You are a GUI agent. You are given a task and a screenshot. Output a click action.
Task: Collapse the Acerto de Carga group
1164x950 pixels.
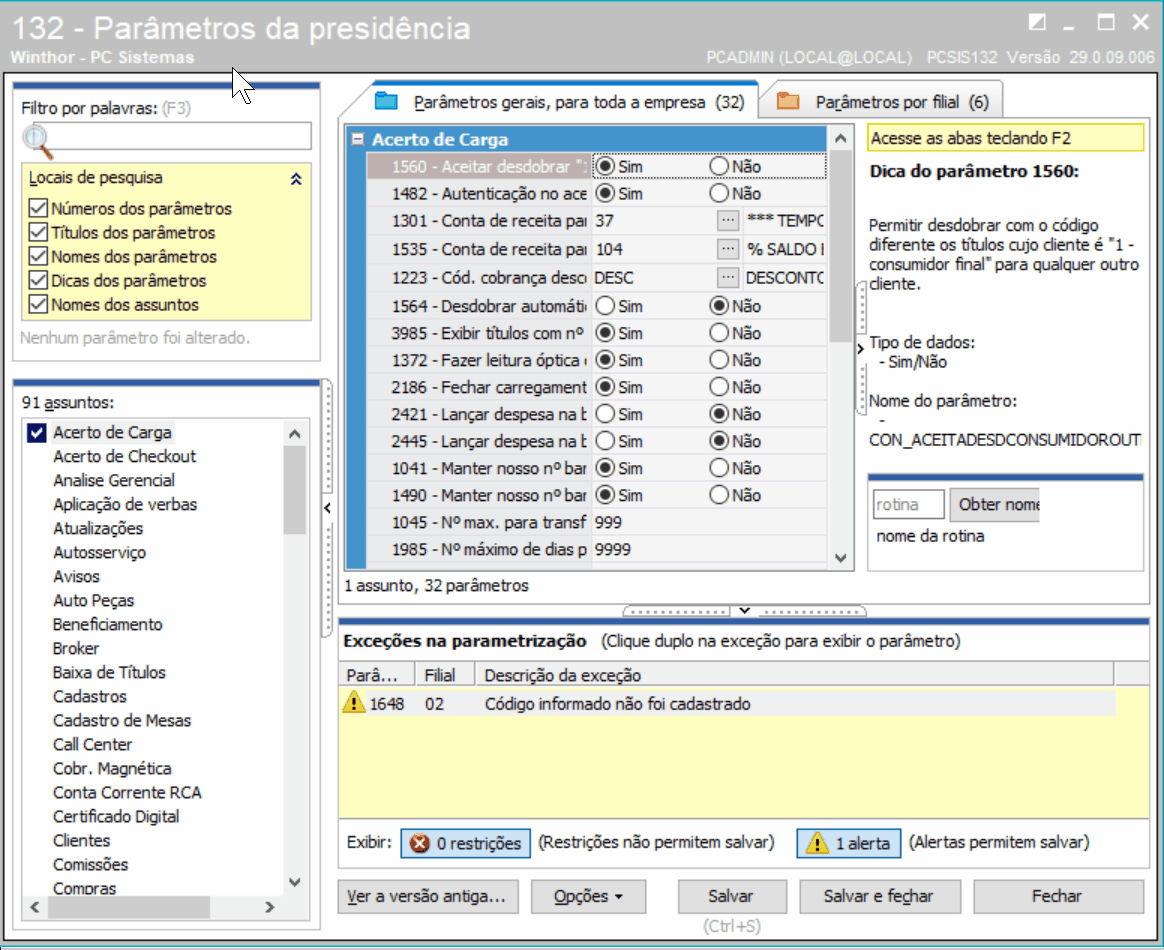(x=358, y=139)
